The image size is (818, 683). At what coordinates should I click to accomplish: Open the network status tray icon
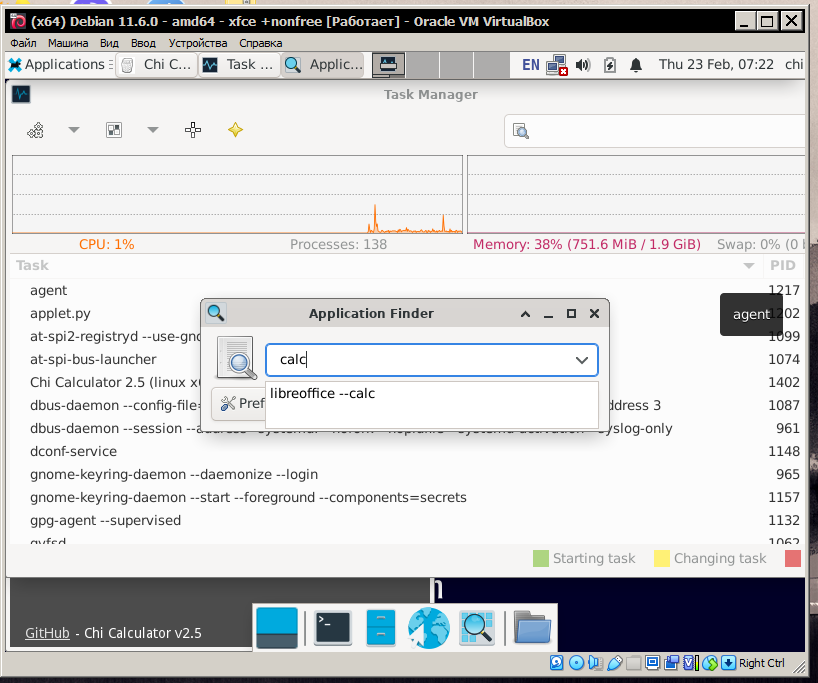pos(557,65)
